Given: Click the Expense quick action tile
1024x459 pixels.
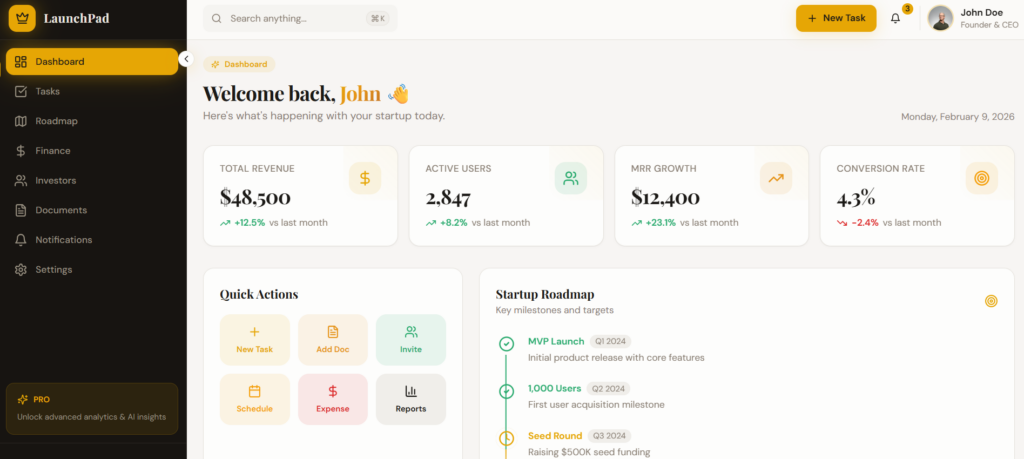Looking at the screenshot, I should pyautogui.click(x=333, y=399).
